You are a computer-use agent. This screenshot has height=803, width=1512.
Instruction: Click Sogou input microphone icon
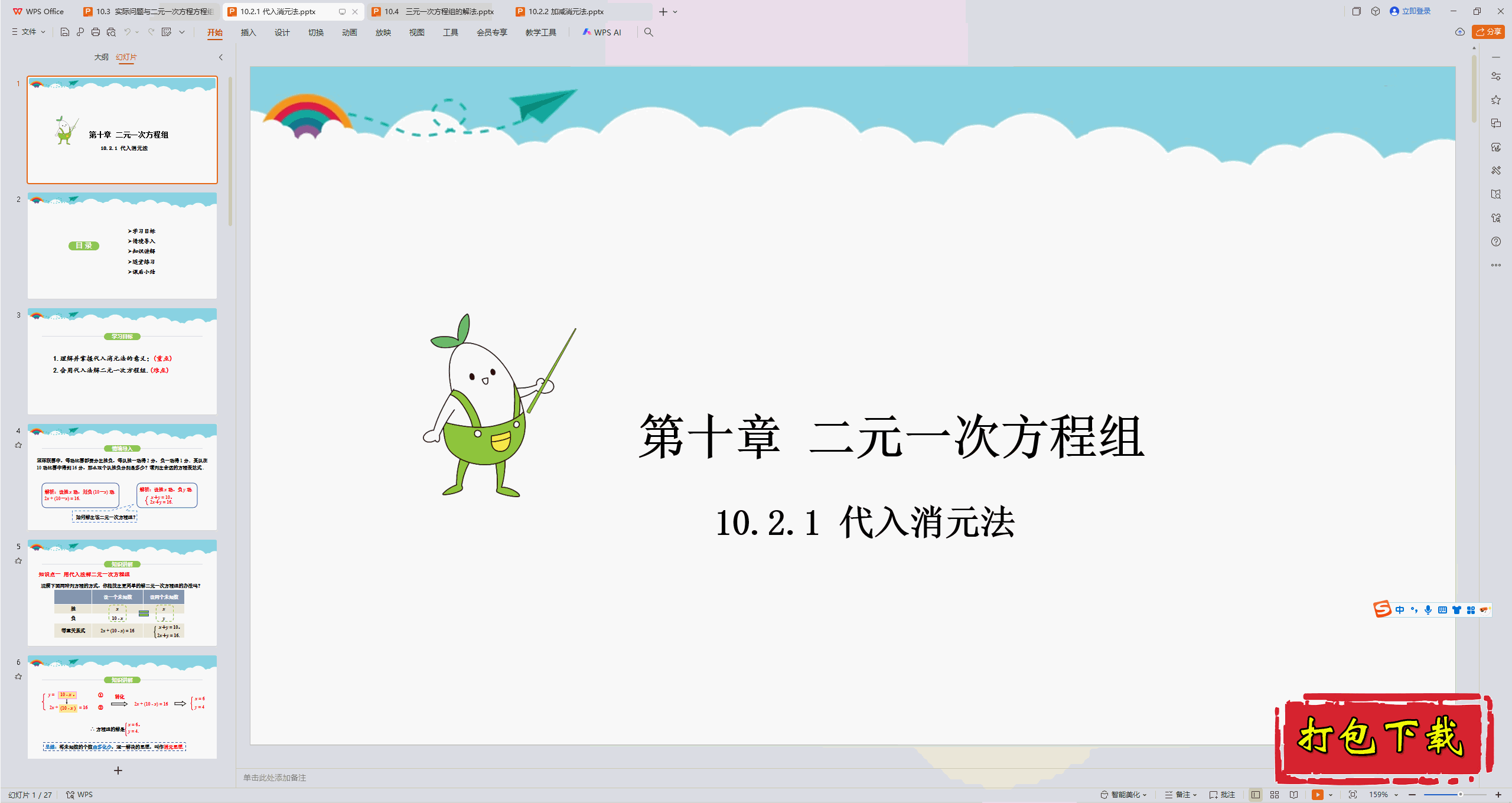coord(1428,610)
